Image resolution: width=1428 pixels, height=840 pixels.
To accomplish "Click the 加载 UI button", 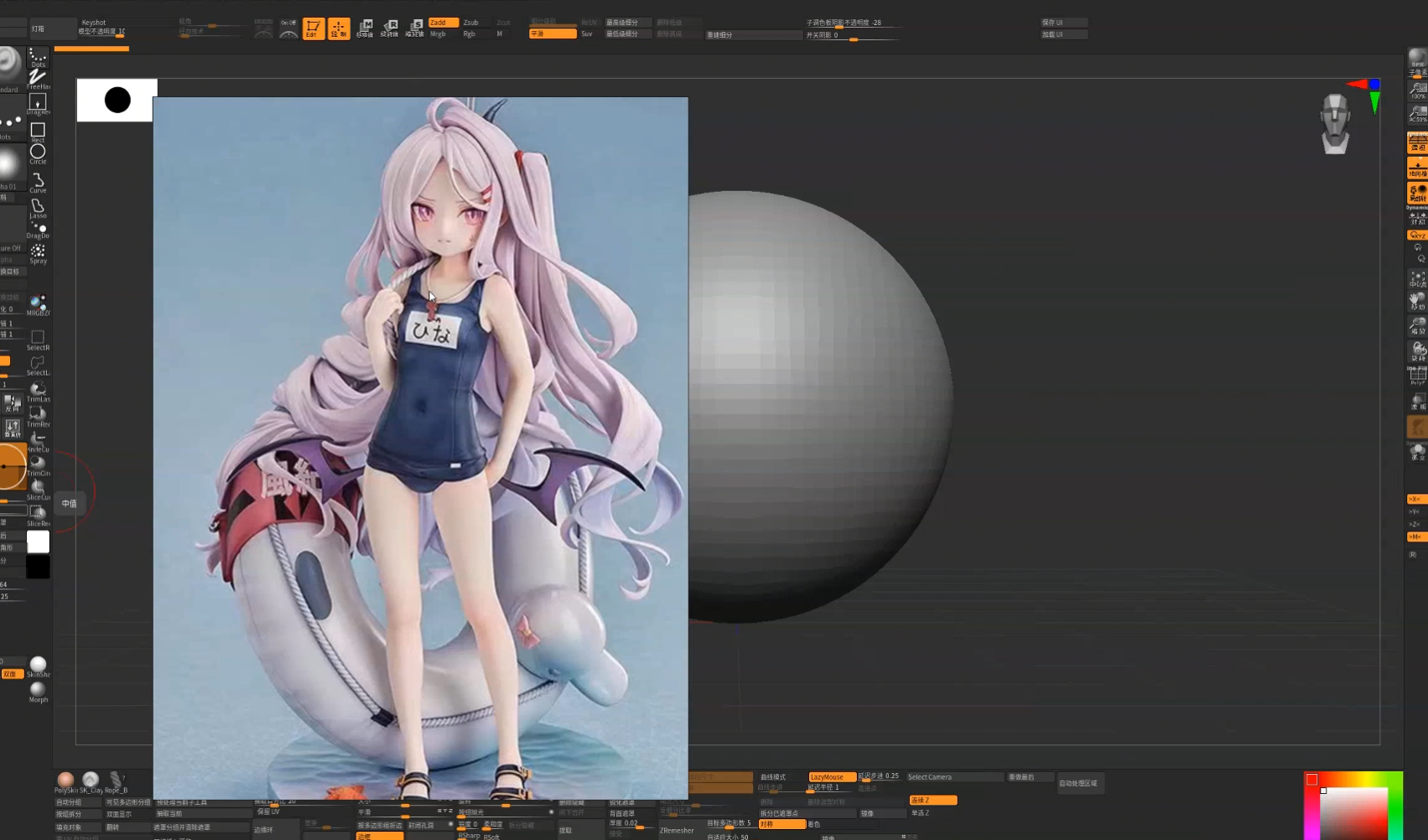I will [1063, 34].
